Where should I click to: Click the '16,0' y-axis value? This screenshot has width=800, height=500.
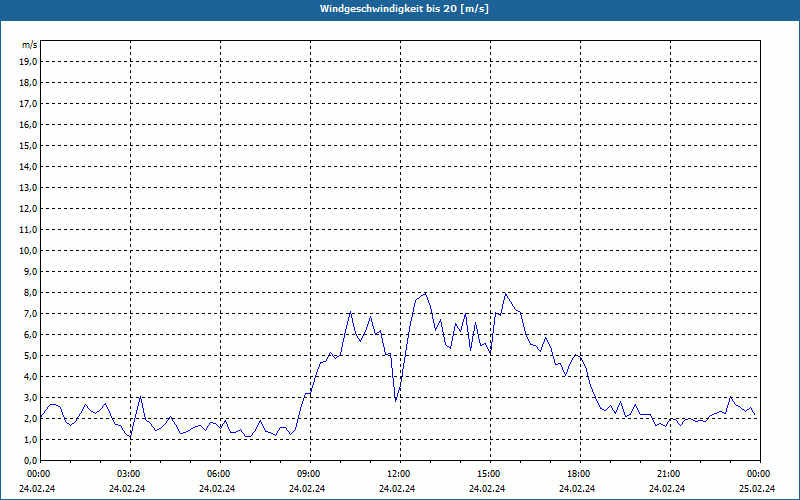[28, 124]
